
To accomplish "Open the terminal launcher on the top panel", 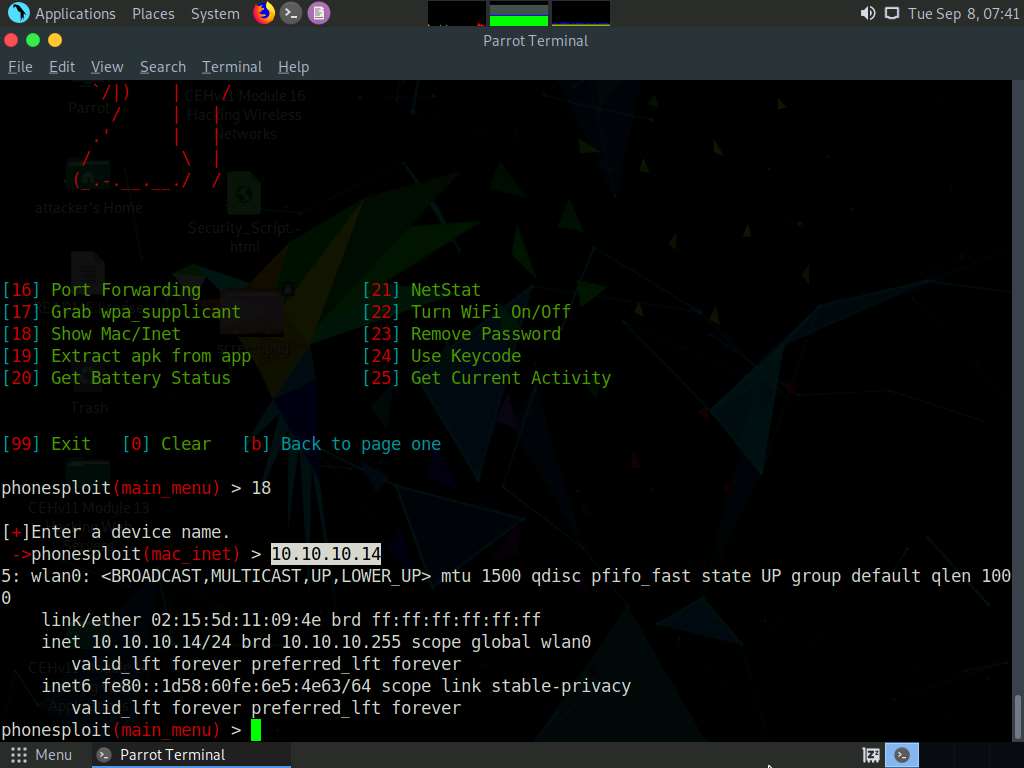I will 291,13.
